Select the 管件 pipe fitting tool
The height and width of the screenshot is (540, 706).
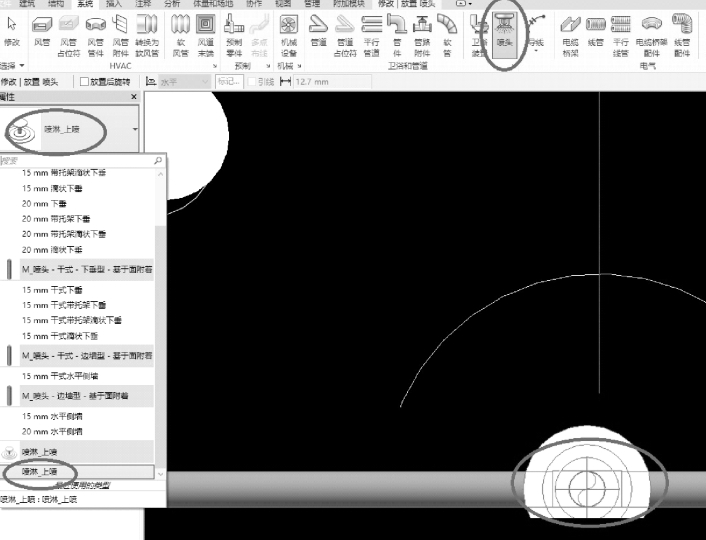[397, 35]
